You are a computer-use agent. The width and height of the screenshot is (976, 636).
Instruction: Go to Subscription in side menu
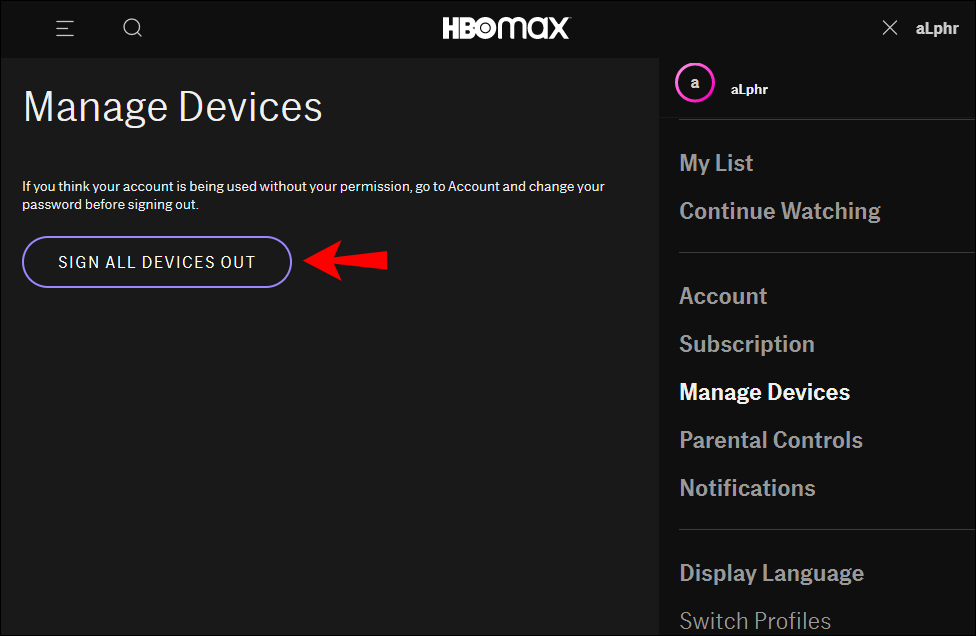pos(747,344)
